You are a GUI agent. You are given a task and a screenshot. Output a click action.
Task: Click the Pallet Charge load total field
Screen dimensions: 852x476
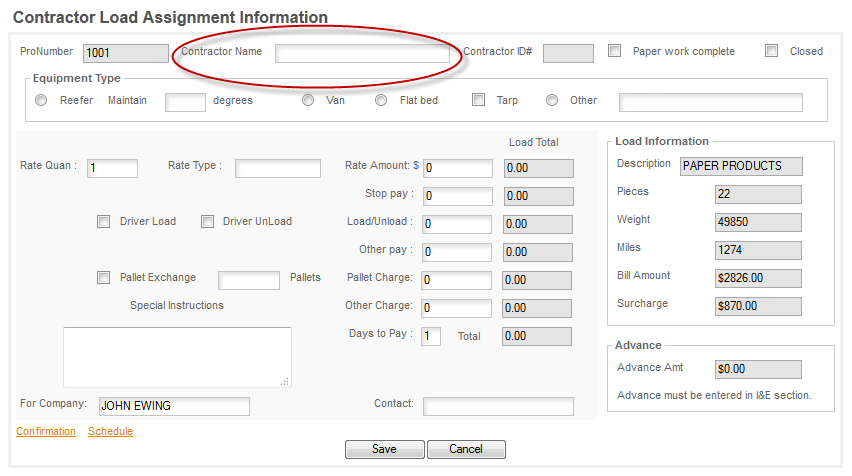click(x=537, y=280)
